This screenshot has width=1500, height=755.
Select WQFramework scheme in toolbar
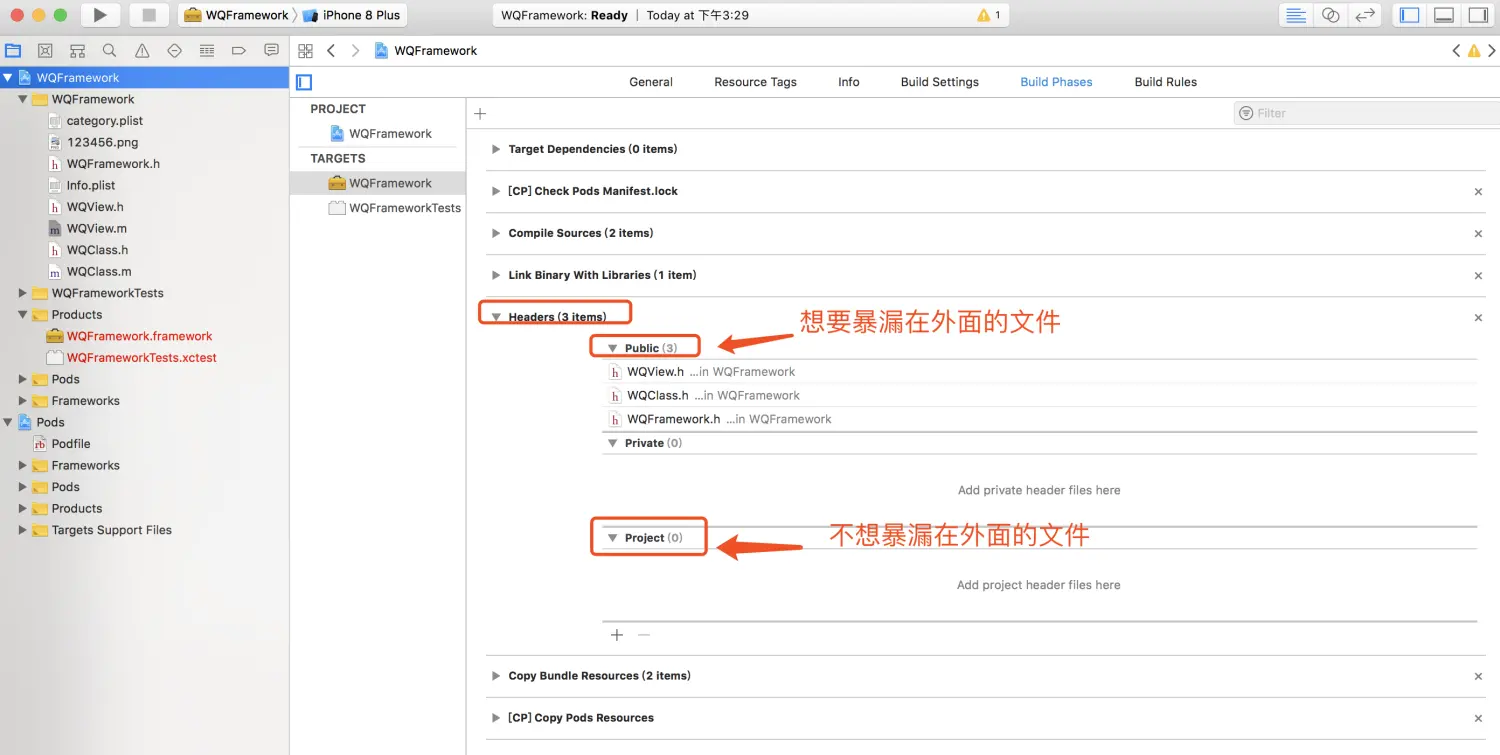237,15
